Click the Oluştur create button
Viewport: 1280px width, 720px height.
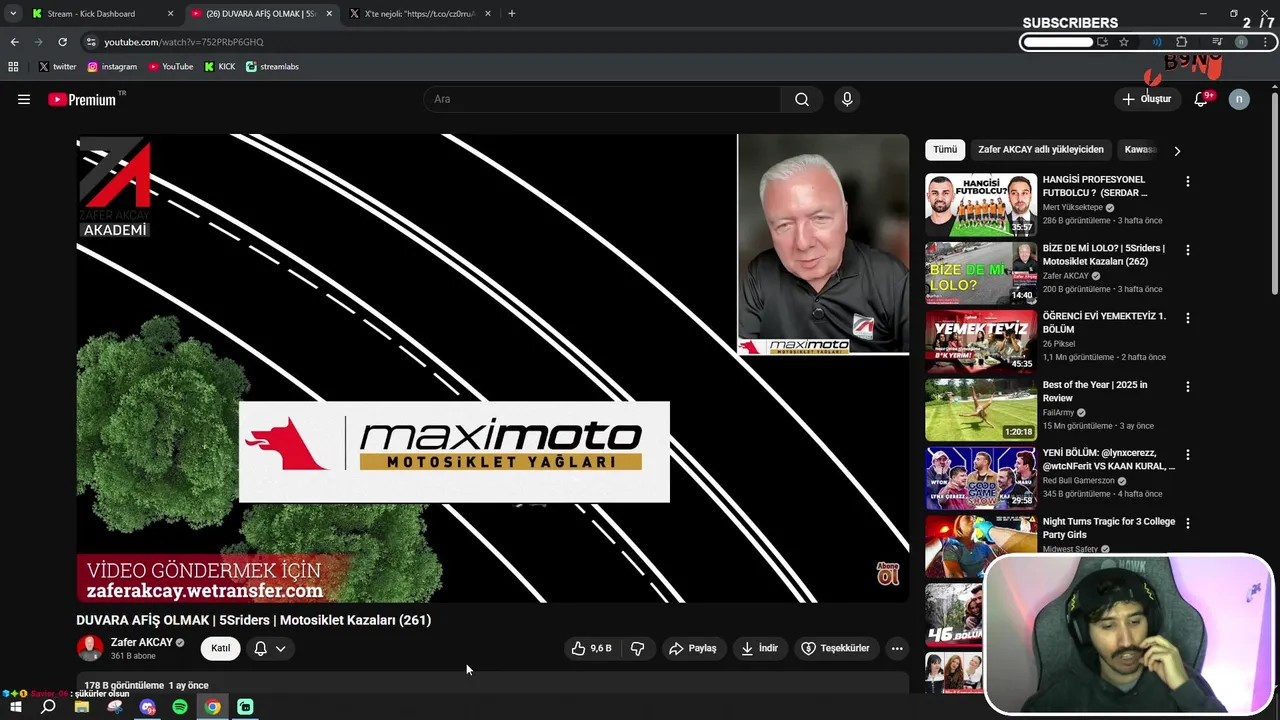(x=1146, y=99)
